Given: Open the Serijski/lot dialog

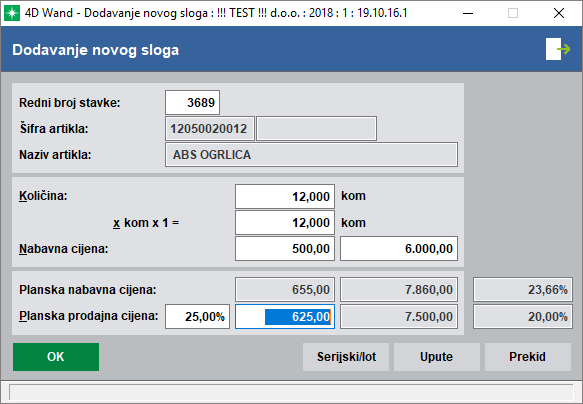Looking at the screenshot, I should point(346,357).
